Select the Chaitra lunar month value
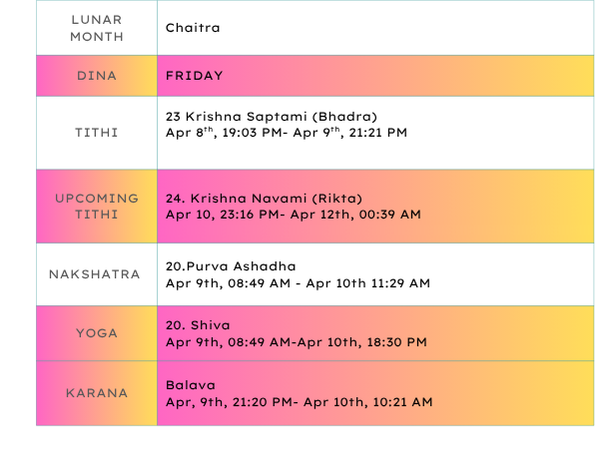Viewport: 614px width, 460px height. [x=193, y=28]
